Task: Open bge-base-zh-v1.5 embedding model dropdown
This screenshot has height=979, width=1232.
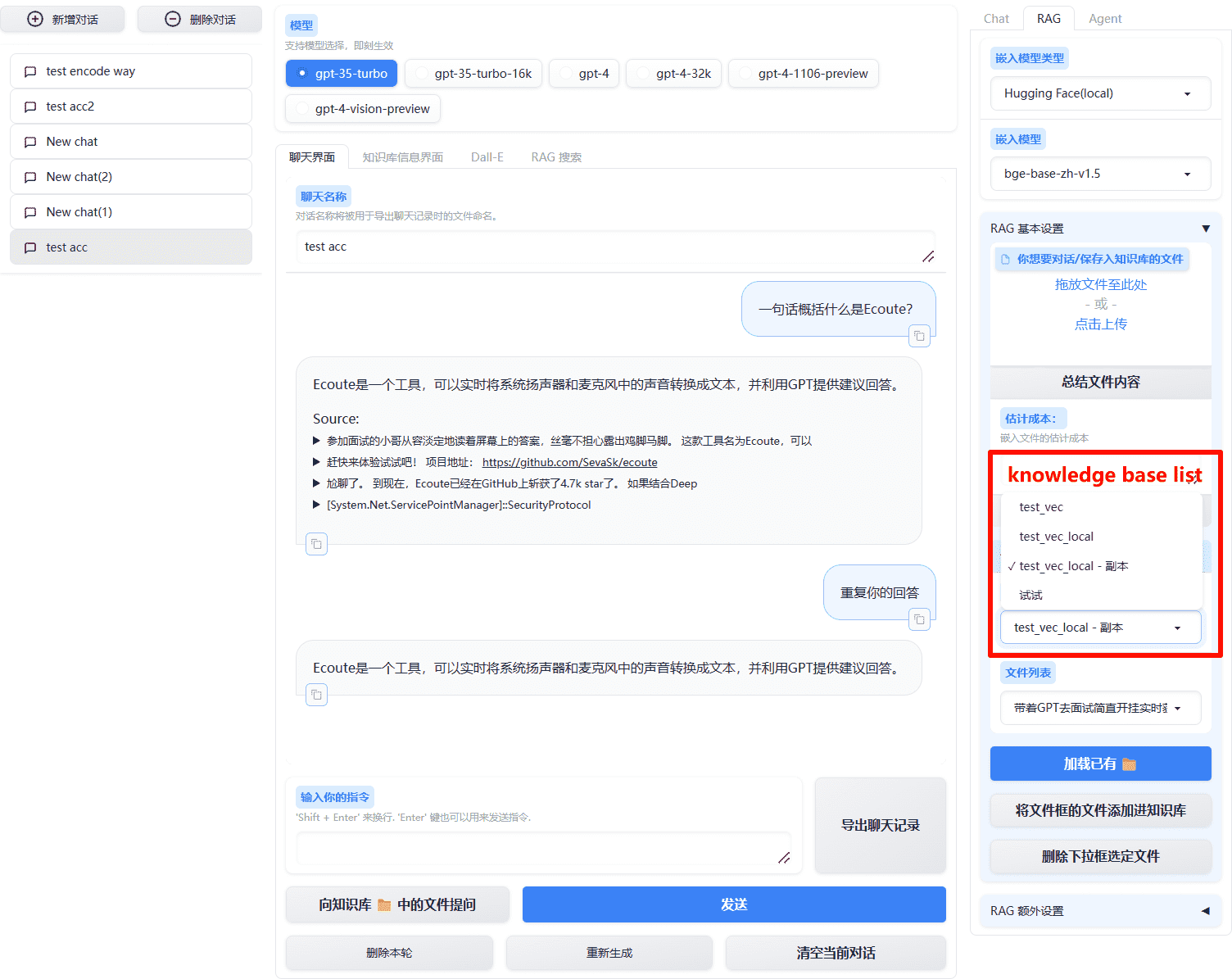Action: tap(1100, 174)
